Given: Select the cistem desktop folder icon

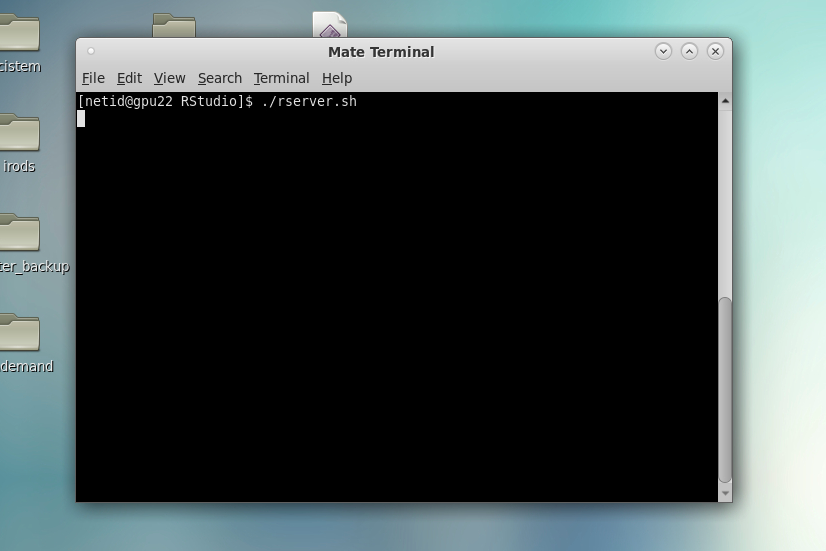Looking at the screenshot, I should pyautogui.click(x=19, y=32).
